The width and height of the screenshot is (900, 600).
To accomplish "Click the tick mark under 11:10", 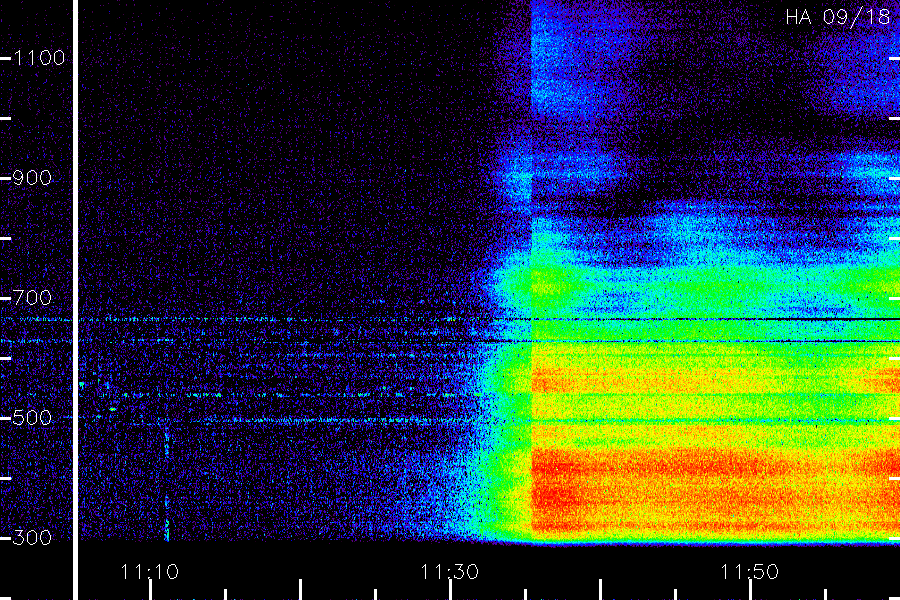I will 150,590.
